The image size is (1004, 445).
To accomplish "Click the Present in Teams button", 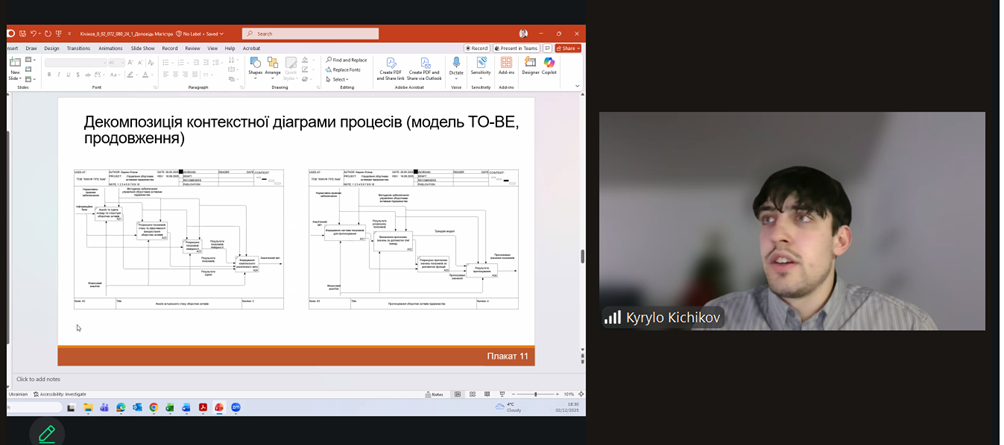I will [517, 47].
